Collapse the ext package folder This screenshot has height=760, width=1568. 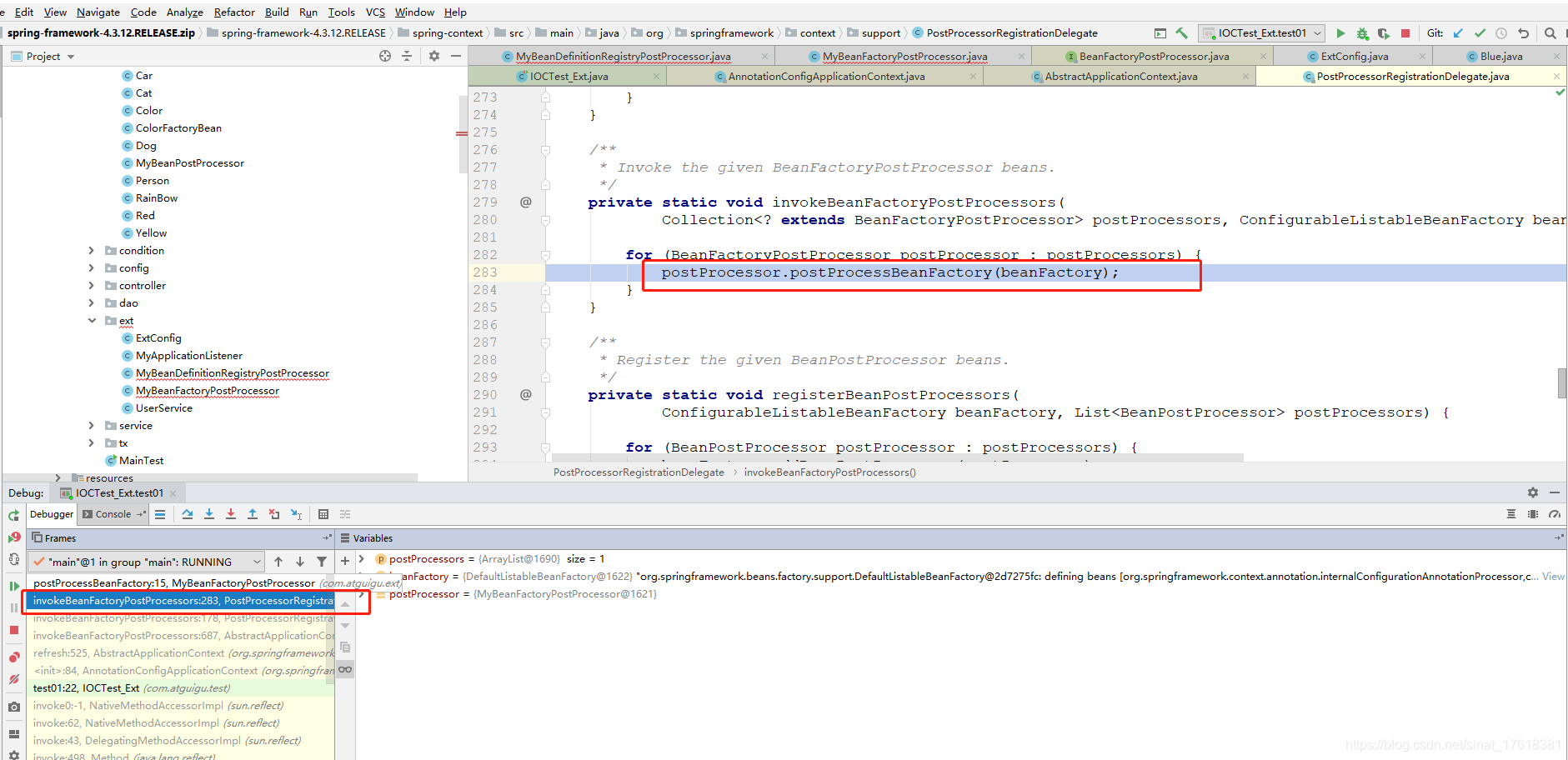pos(92,321)
